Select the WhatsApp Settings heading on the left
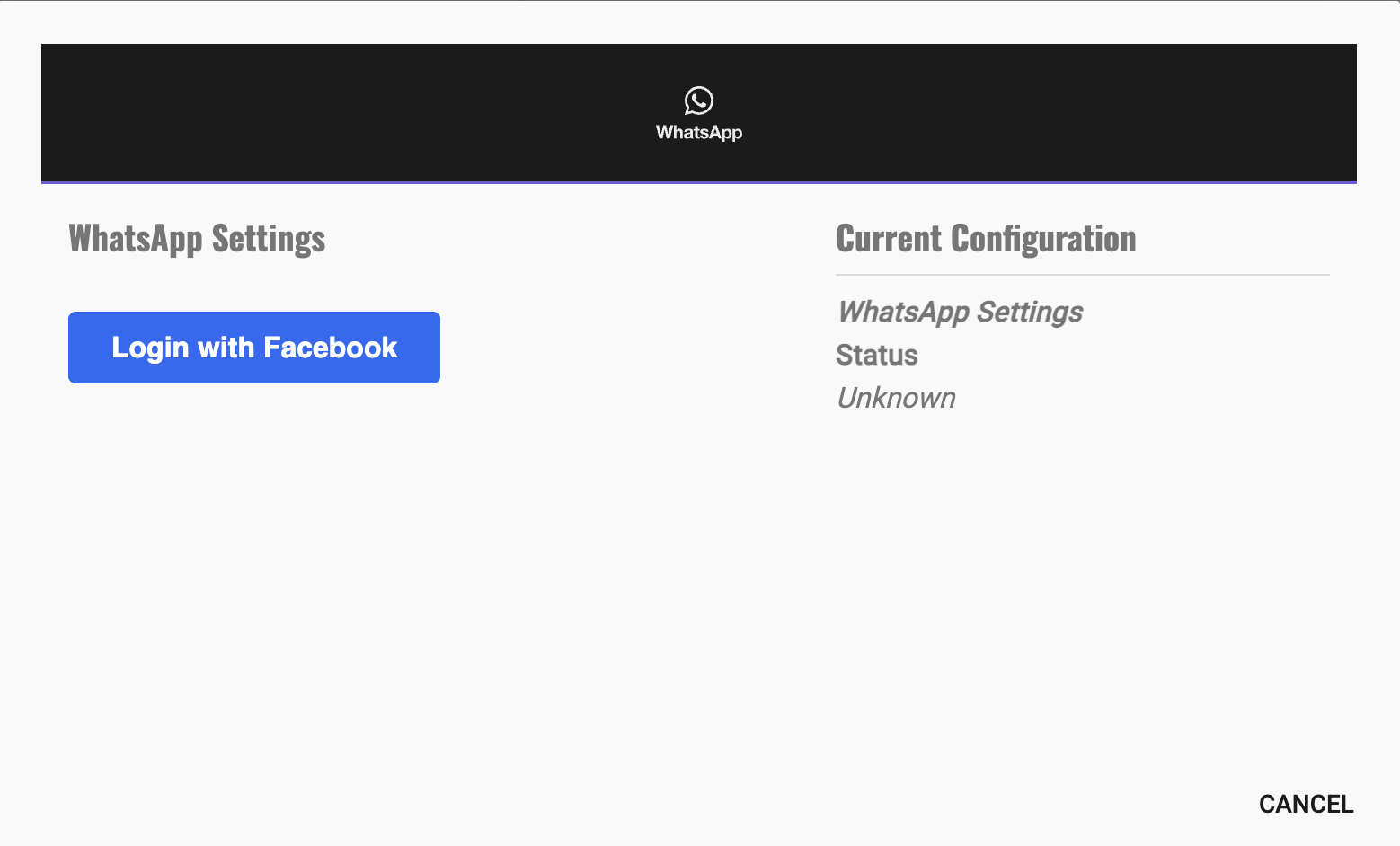This screenshot has height=846, width=1400. [197, 239]
